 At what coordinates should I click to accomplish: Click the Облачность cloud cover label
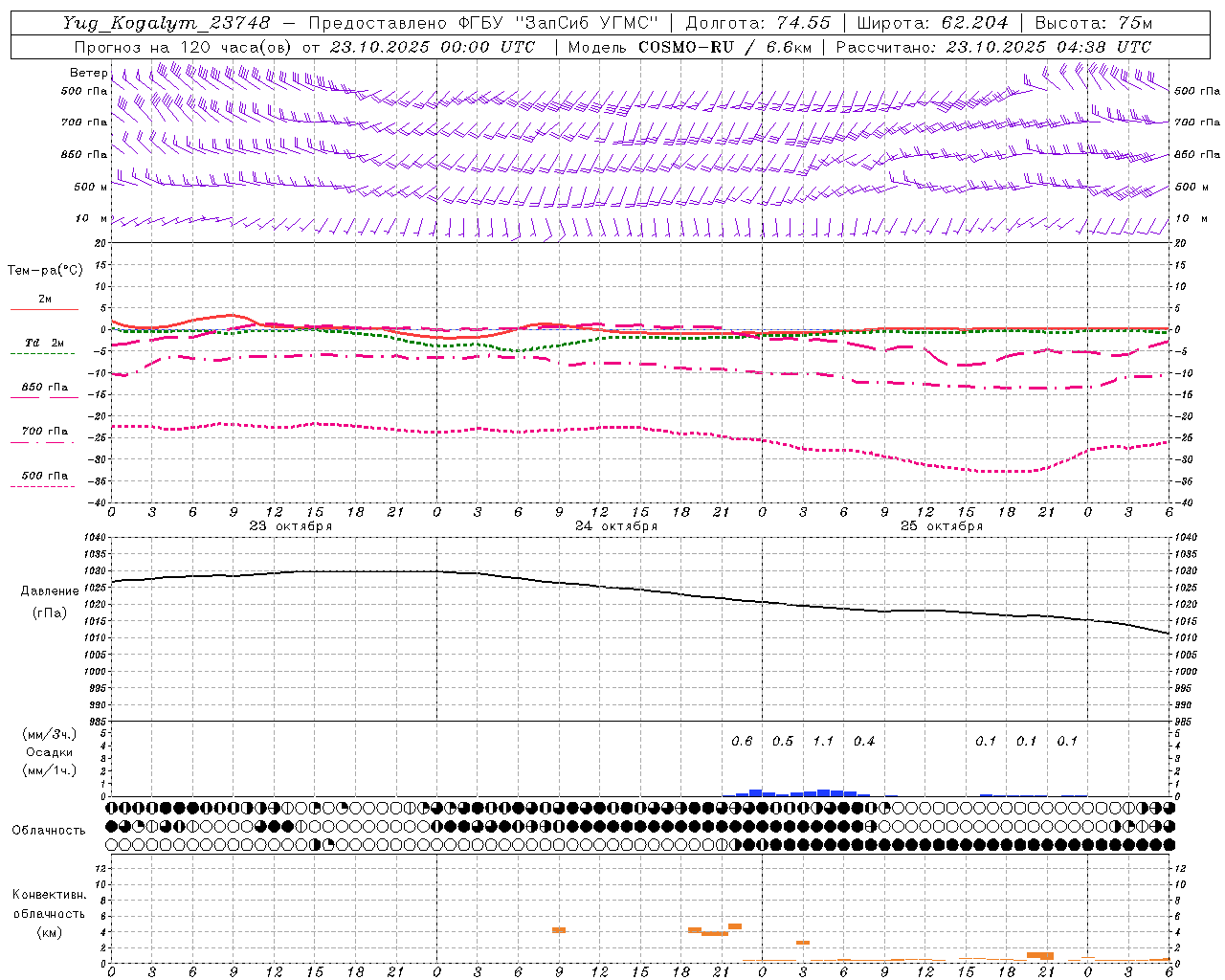pos(49,831)
